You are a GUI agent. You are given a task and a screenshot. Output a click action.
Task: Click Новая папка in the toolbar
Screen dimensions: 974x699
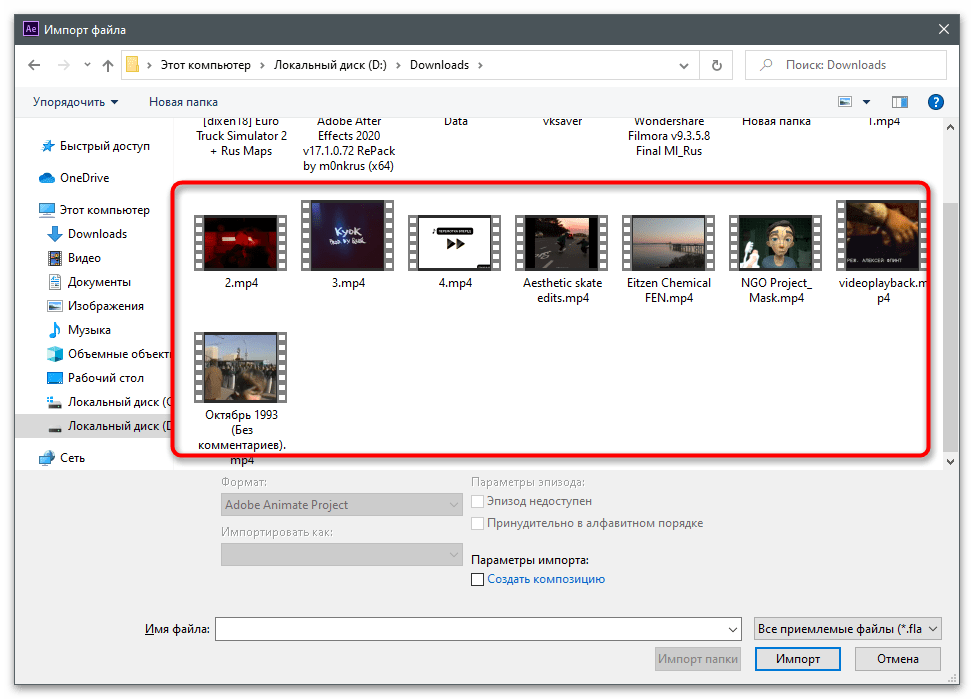[183, 102]
